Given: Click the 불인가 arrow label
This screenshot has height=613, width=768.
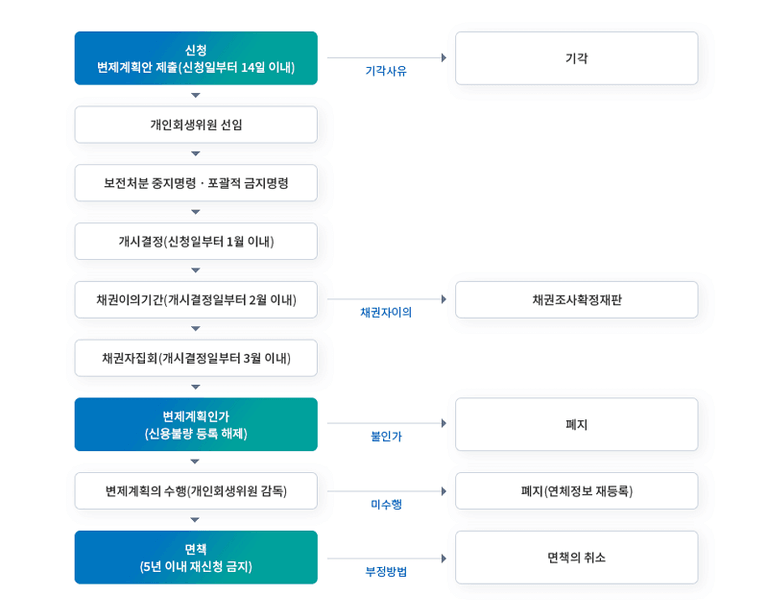Looking at the screenshot, I should (x=386, y=436).
